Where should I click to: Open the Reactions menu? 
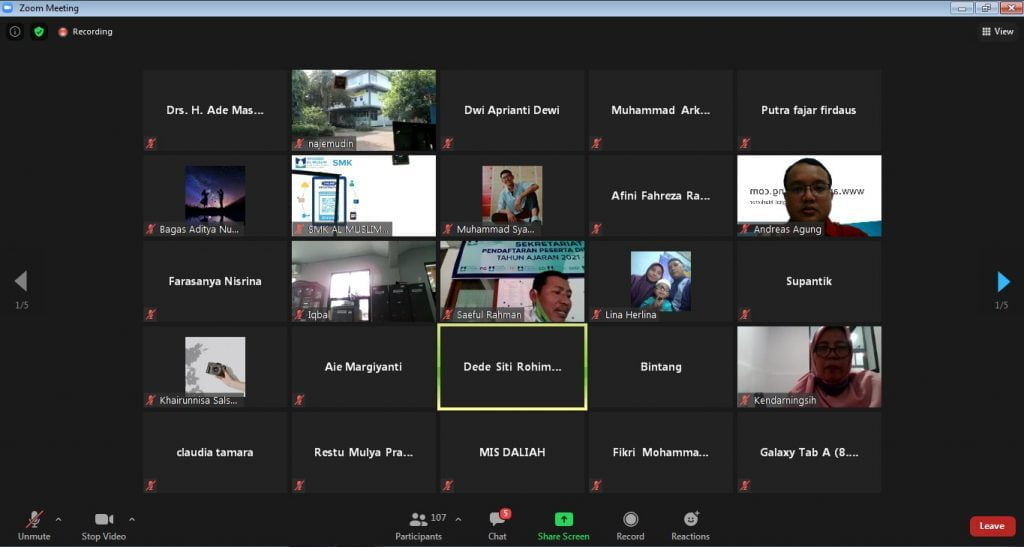click(x=690, y=525)
